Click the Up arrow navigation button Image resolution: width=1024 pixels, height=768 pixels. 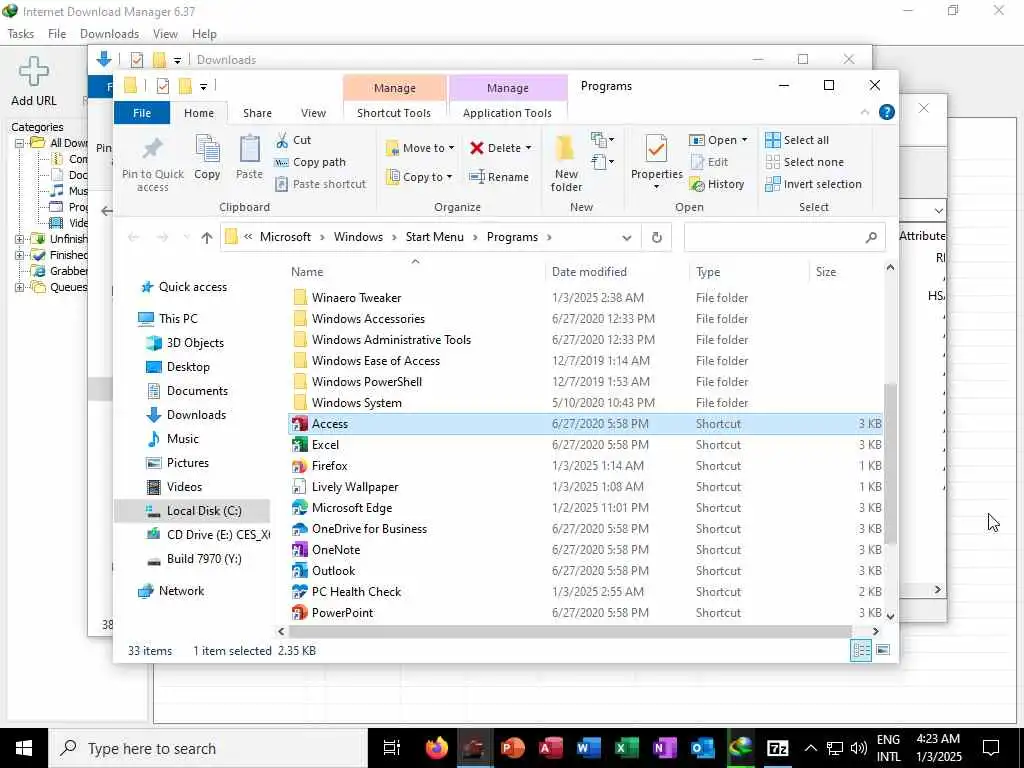[x=207, y=238]
